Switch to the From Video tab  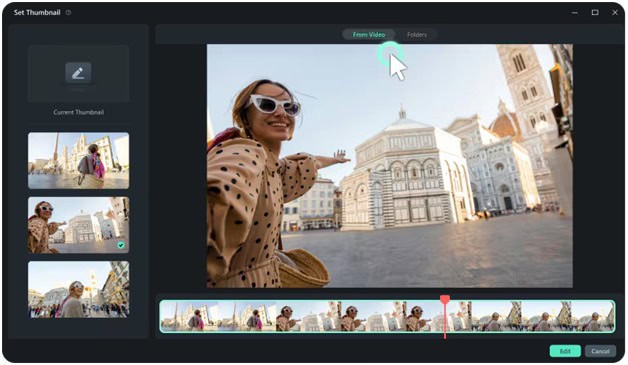[368, 34]
